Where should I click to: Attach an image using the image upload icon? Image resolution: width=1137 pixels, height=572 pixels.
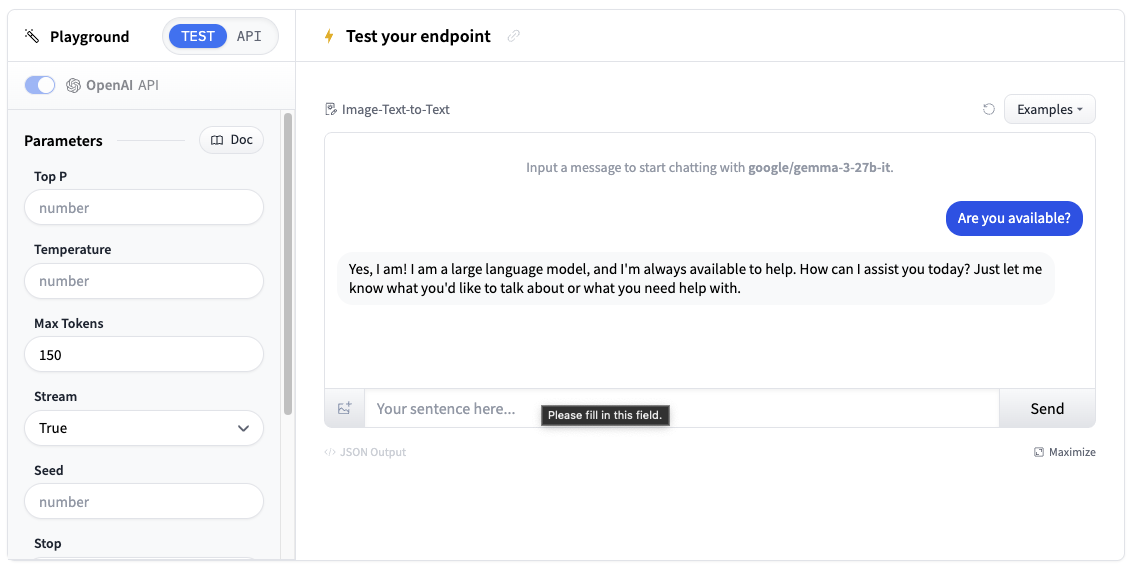[345, 408]
